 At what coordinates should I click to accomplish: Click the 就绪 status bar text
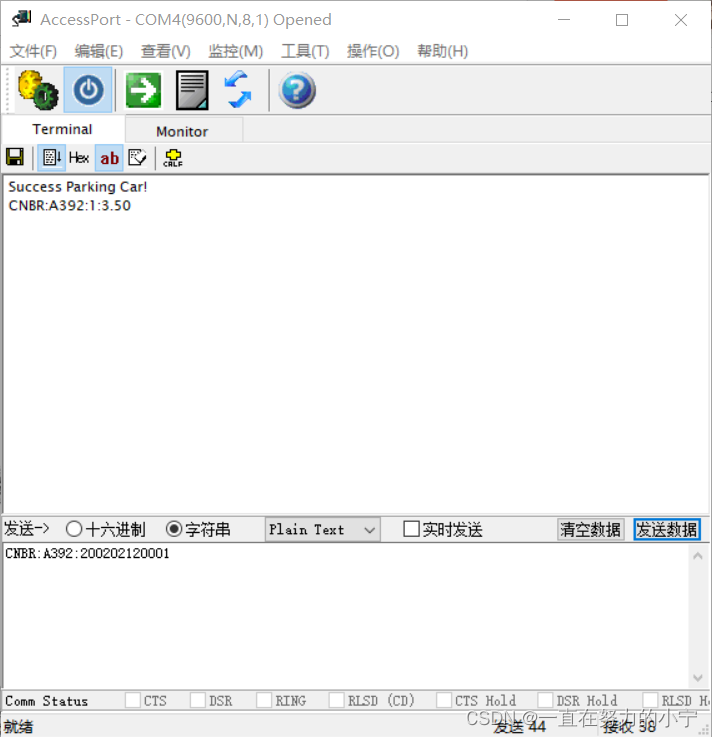click(x=19, y=726)
